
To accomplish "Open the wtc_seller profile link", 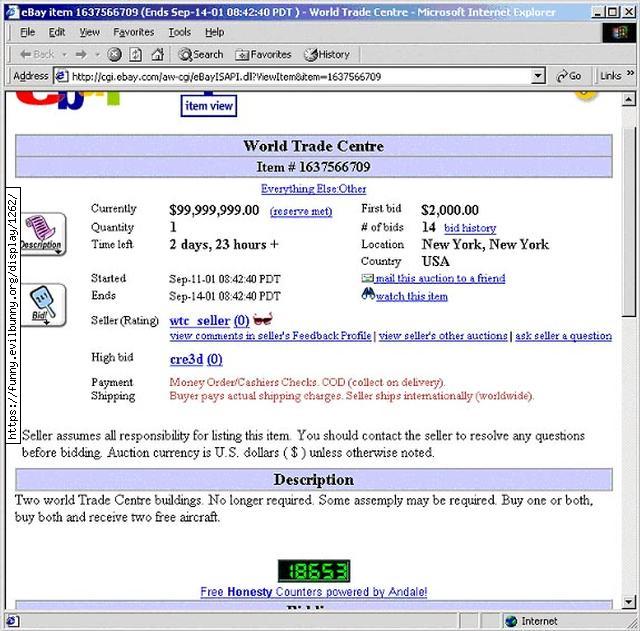I will coord(200,321).
